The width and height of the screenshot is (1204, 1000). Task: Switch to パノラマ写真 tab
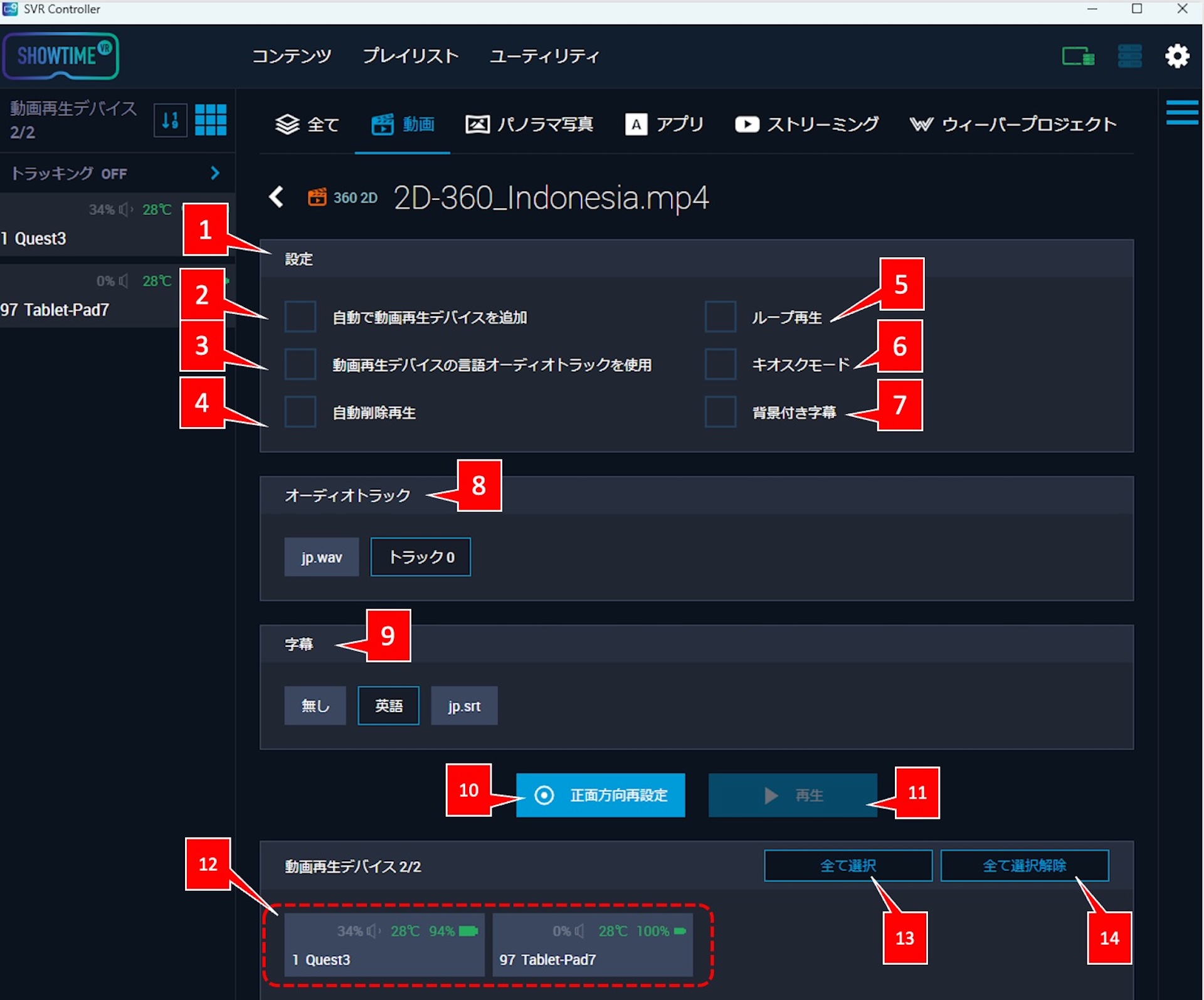(529, 124)
